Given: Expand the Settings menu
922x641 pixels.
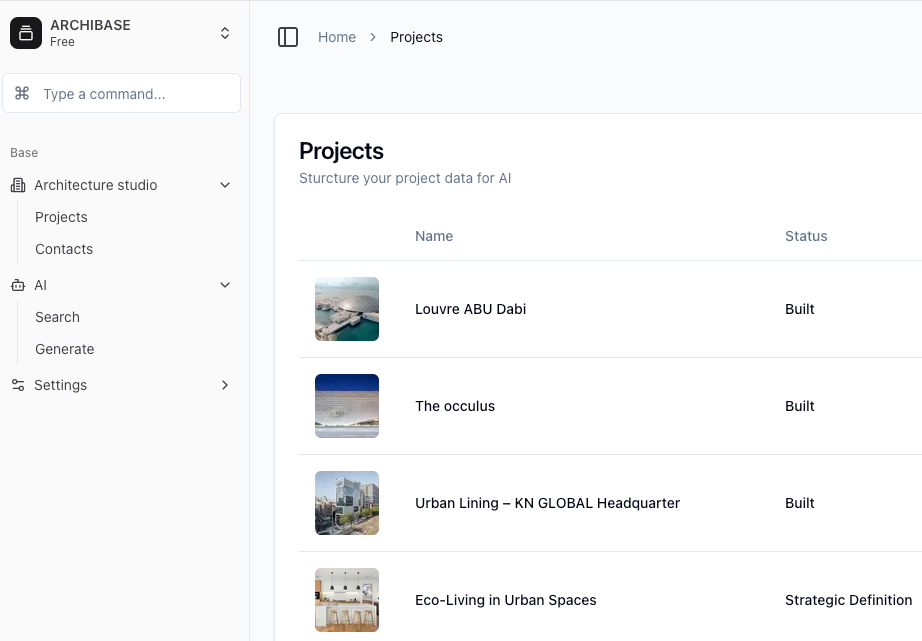Looking at the screenshot, I should tap(225, 385).
